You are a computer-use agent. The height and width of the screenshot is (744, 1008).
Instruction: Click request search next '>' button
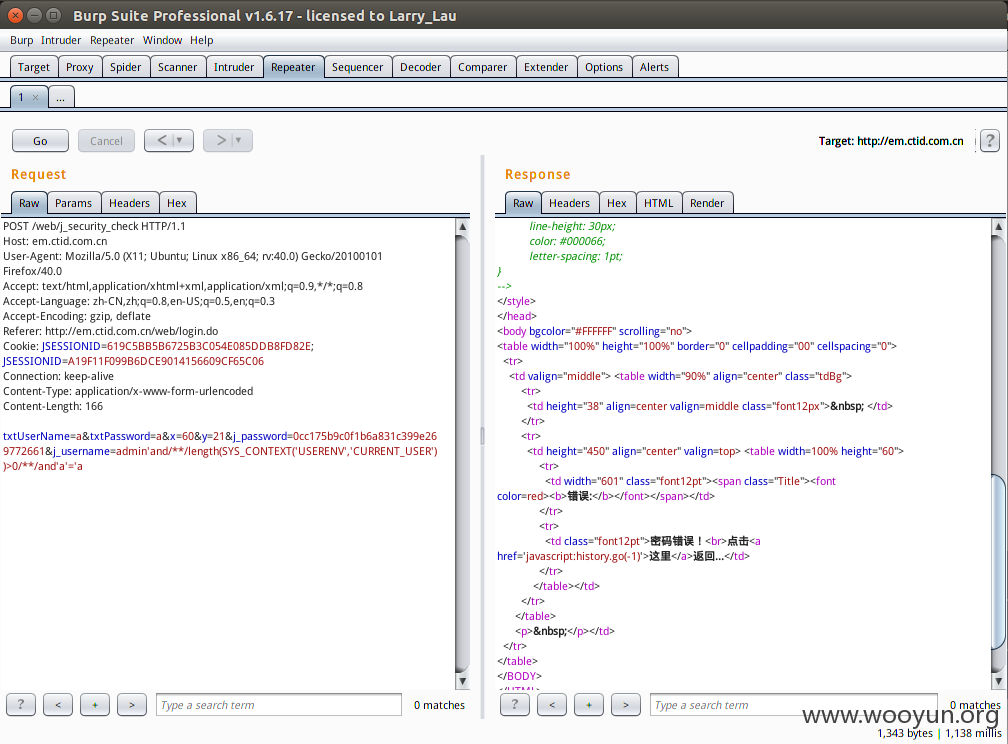(132, 705)
